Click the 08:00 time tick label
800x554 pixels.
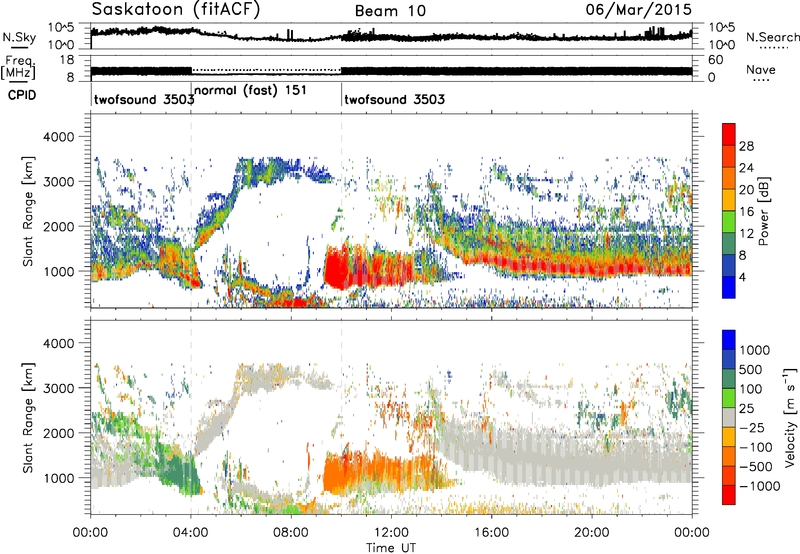tap(291, 533)
